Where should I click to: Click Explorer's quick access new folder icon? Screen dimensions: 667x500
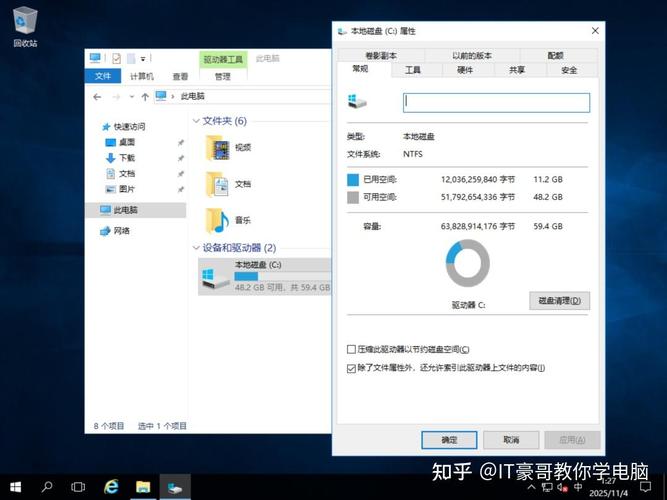[x=131, y=58]
